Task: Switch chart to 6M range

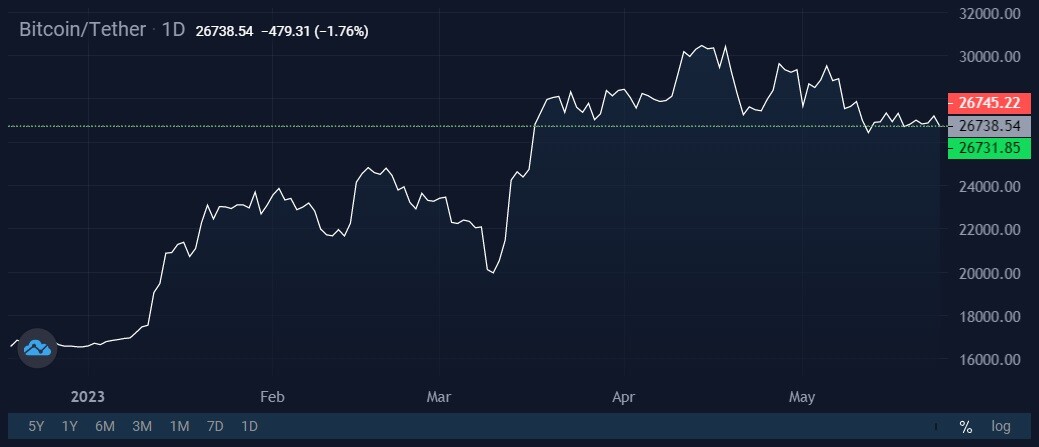Action: [x=105, y=426]
